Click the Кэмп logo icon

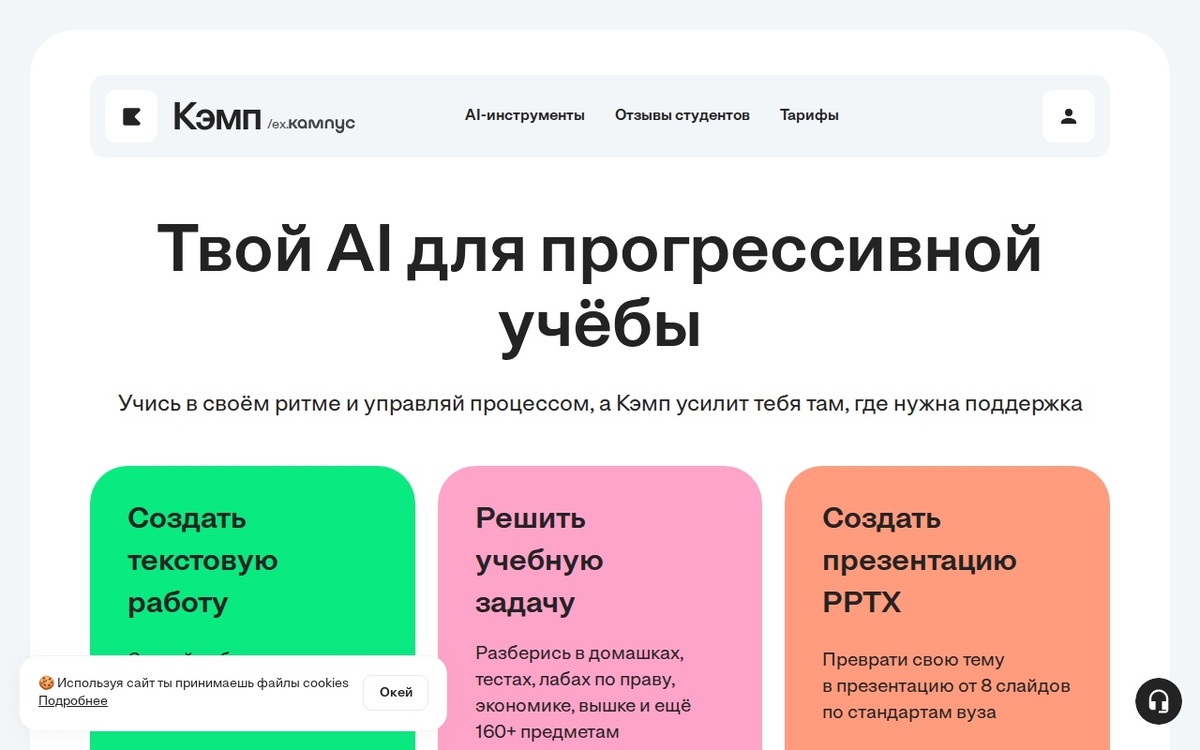click(x=131, y=116)
